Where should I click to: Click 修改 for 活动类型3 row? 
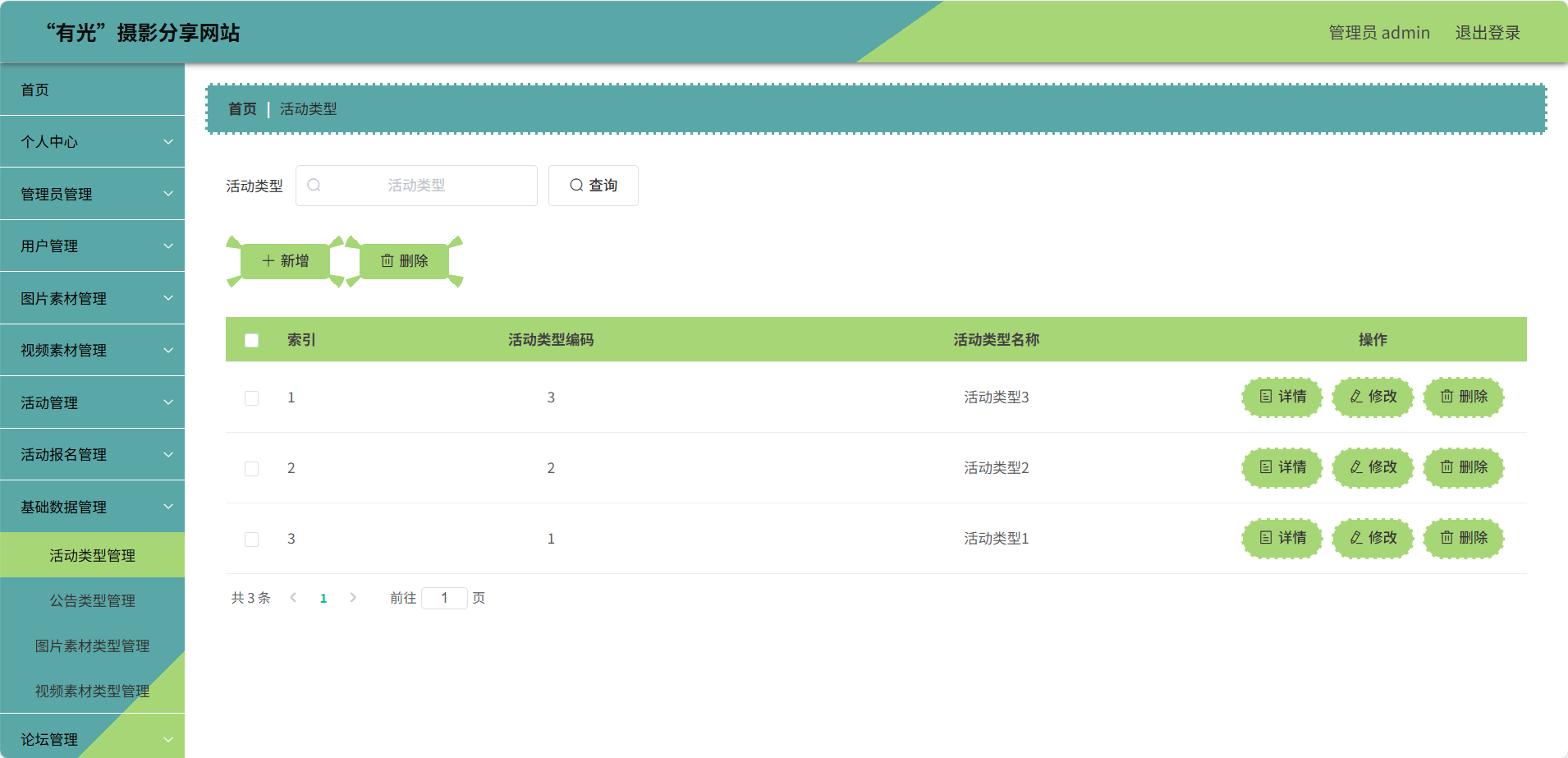click(x=1373, y=397)
